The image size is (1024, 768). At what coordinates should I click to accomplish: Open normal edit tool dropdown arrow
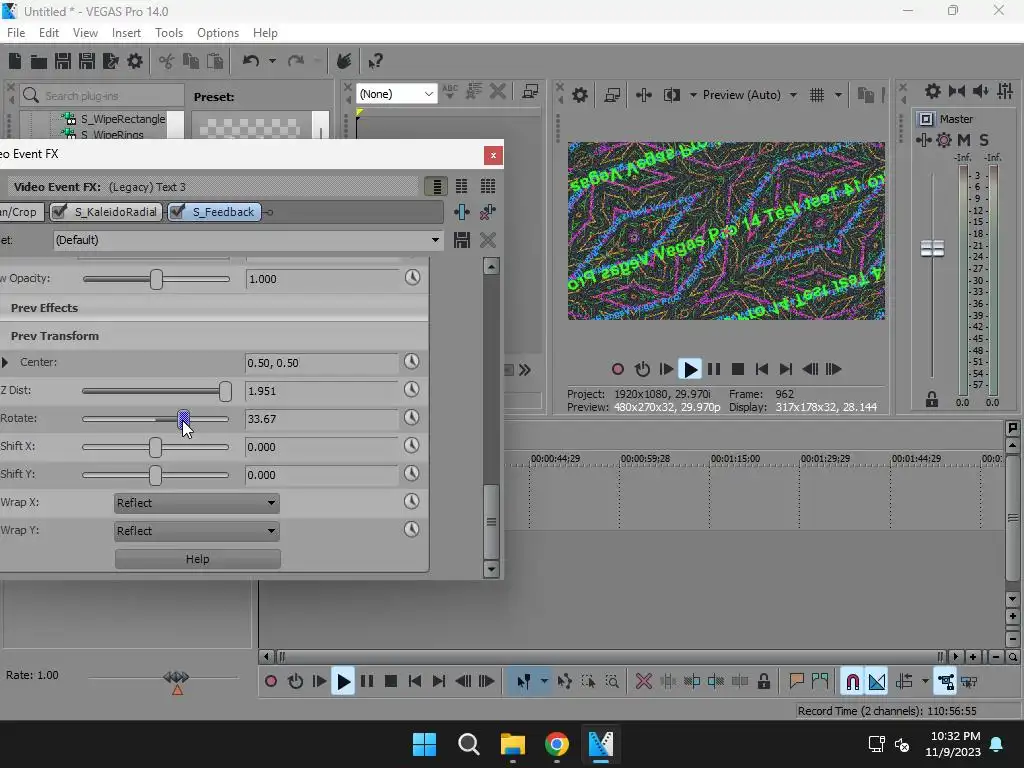pyautogui.click(x=544, y=682)
